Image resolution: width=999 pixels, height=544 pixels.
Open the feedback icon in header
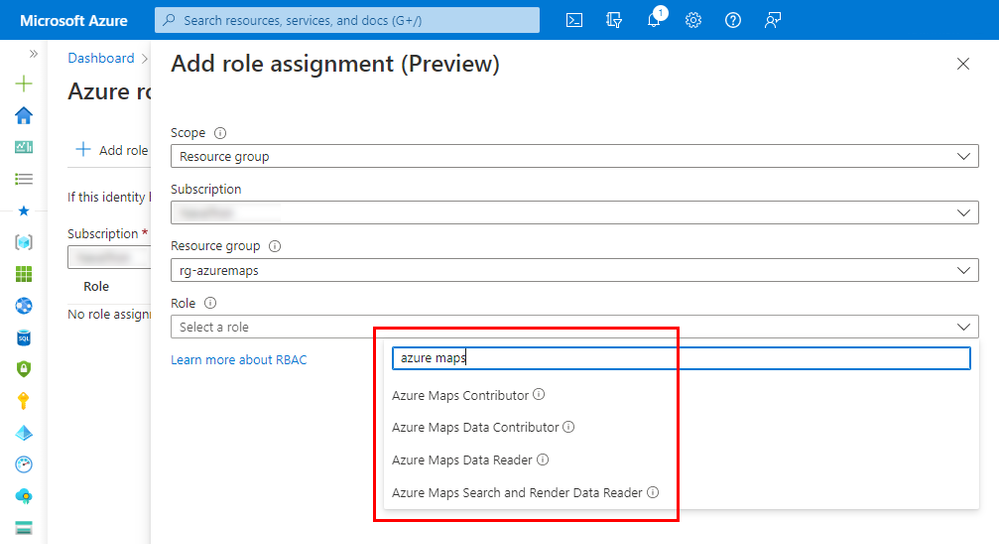772,20
